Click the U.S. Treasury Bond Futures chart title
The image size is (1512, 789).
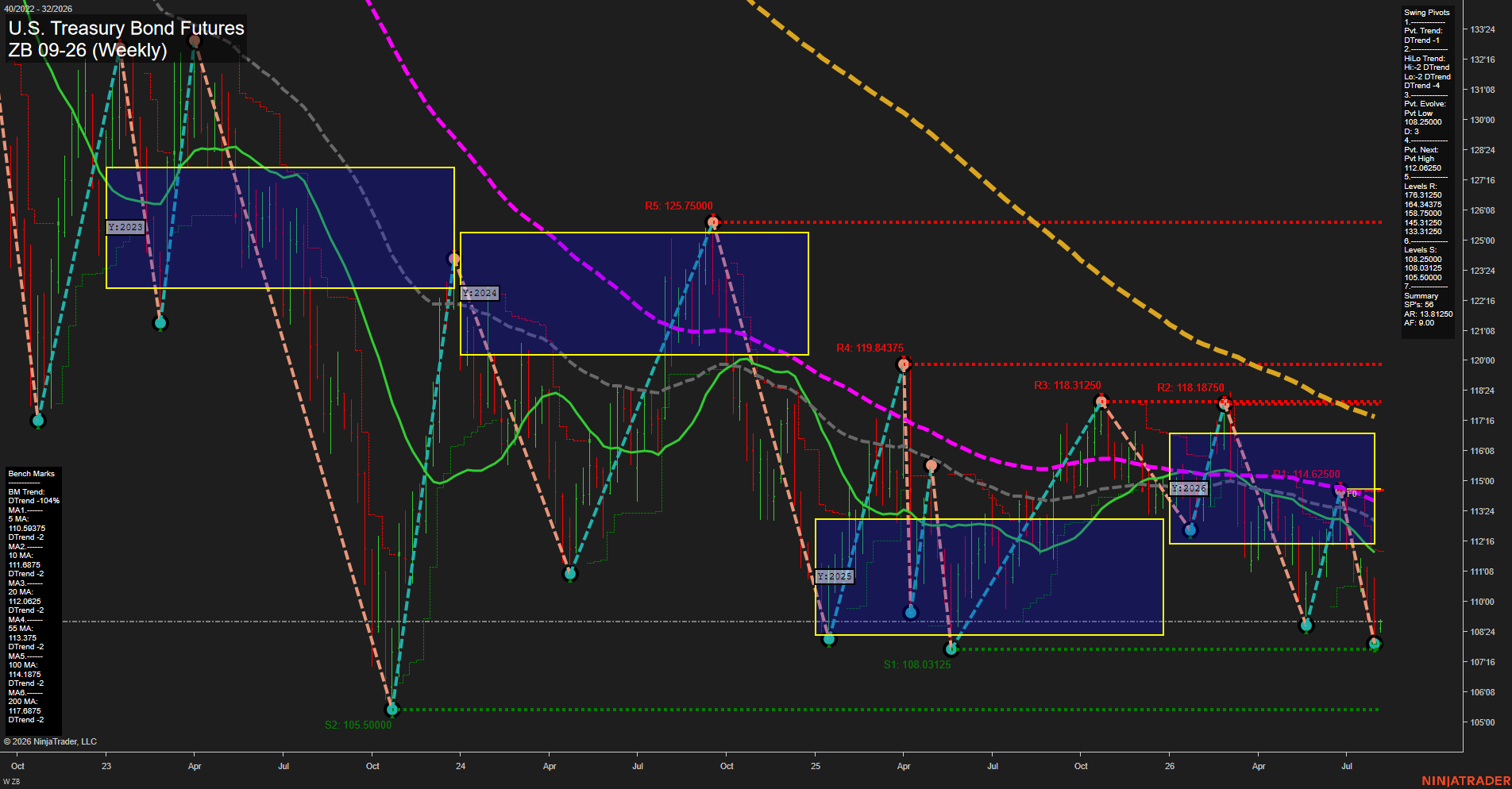click(126, 29)
